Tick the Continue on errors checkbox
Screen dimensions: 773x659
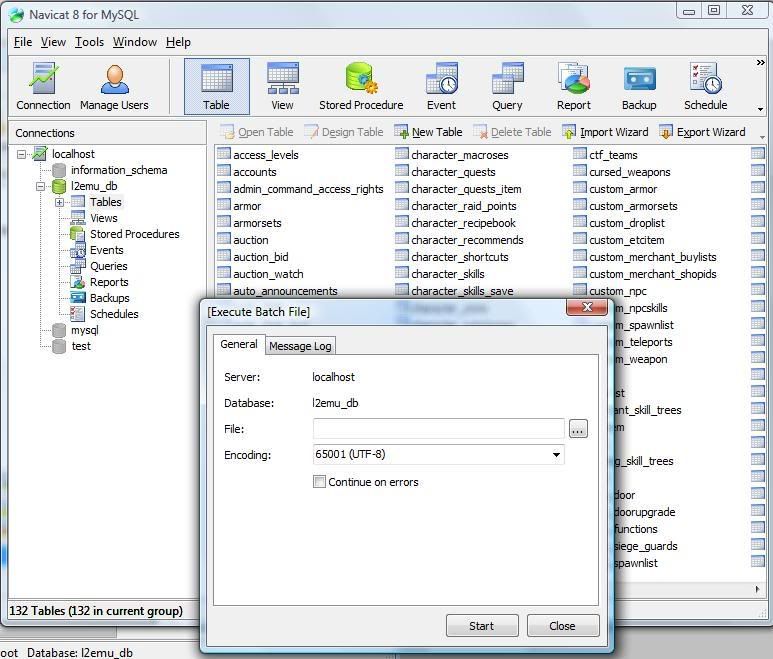pos(319,482)
